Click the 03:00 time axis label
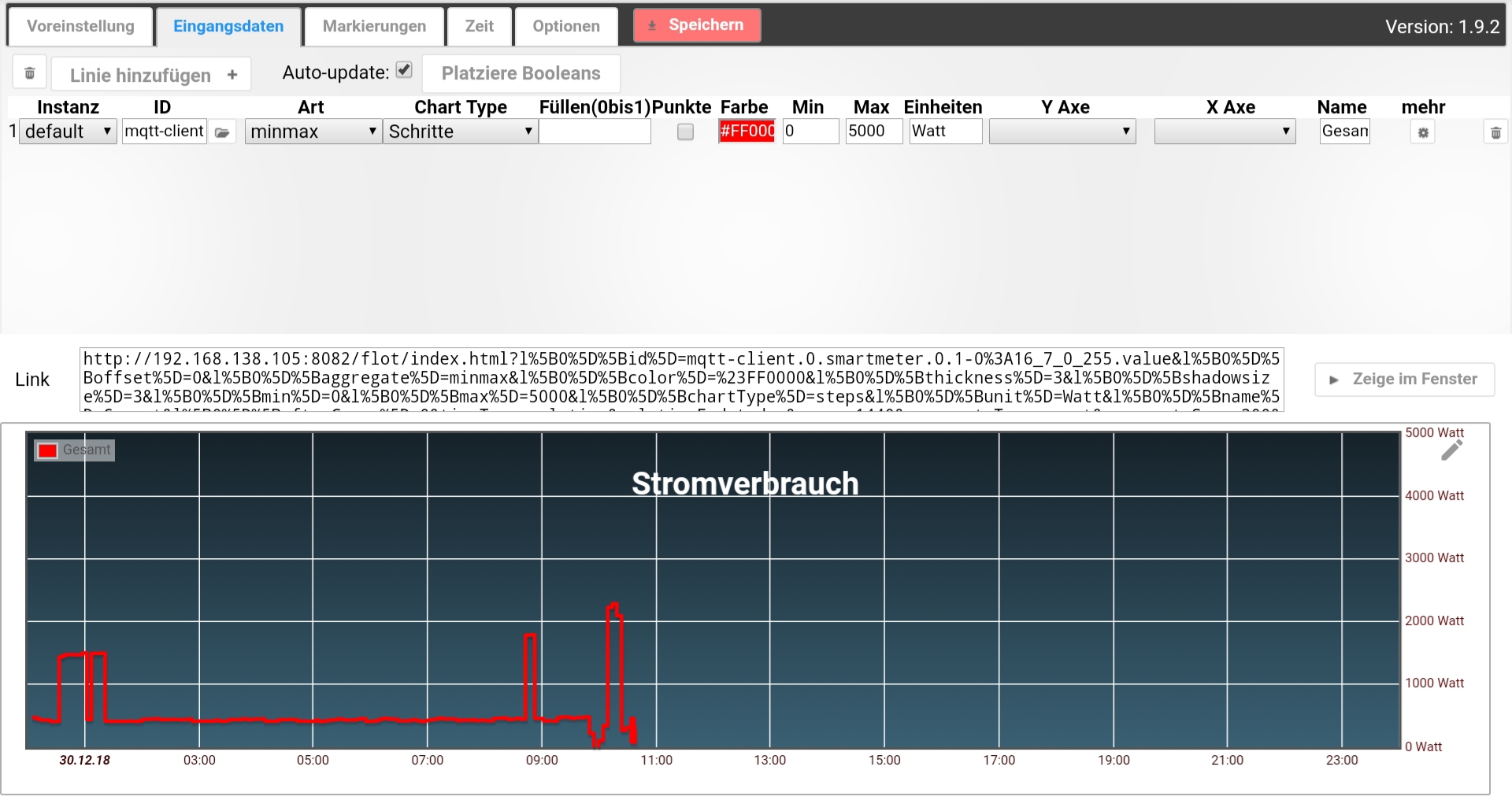Viewport: 1512px width, 800px height. pos(199,760)
